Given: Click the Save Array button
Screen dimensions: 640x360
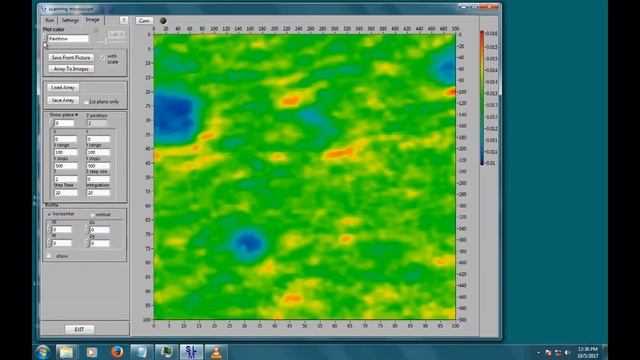Looking at the screenshot, I should pyautogui.click(x=63, y=100).
